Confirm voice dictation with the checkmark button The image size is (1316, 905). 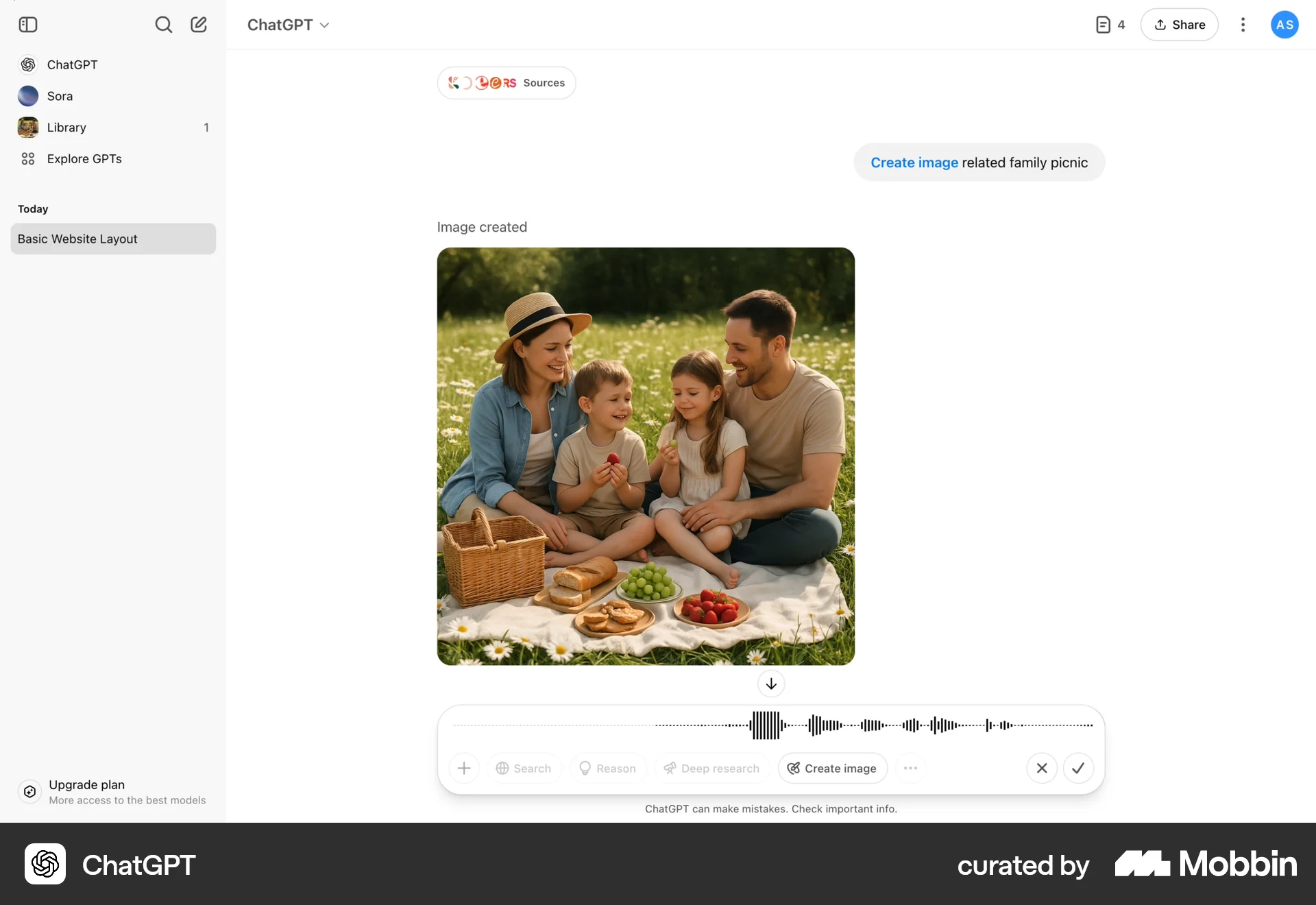[x=1077, y=768]
